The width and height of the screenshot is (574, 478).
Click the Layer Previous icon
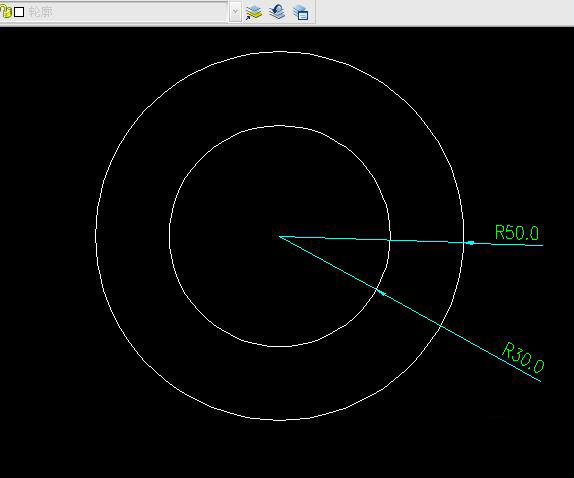277,12
